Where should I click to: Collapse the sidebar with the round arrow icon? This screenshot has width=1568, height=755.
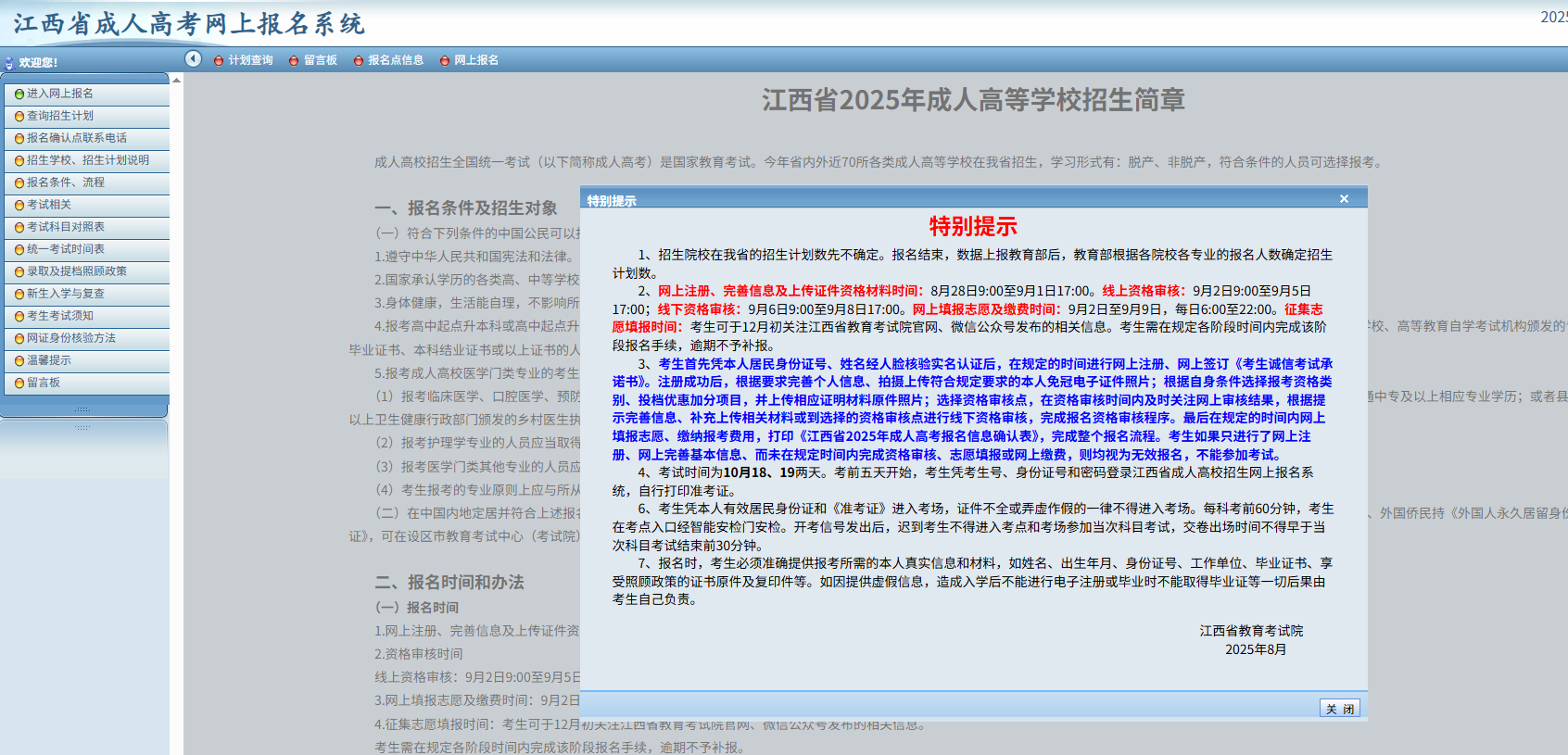pyautogui.click(x=193, y=59)
